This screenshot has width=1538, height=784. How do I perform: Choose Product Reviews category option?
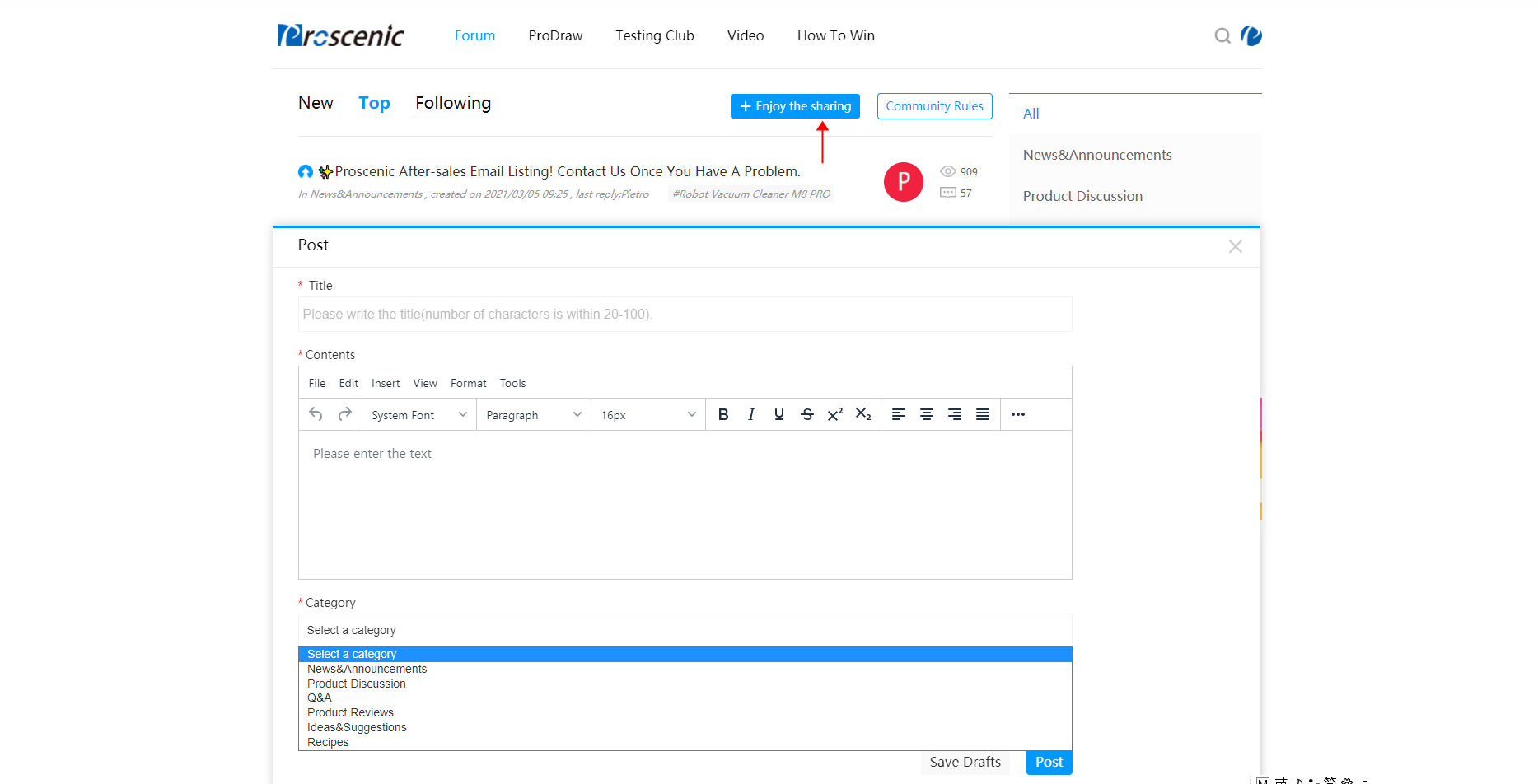(685, 712)
